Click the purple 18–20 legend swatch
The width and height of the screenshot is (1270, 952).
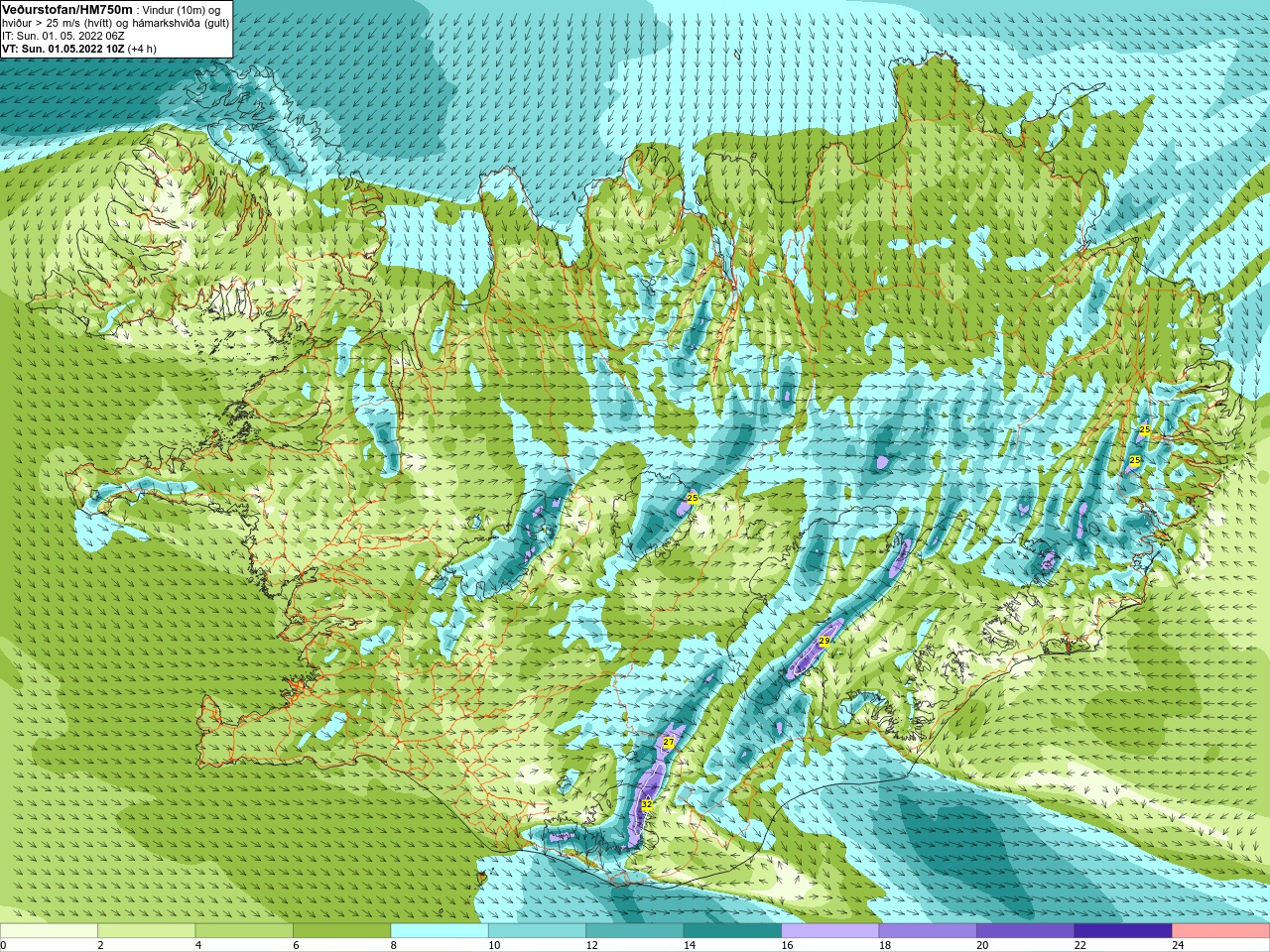pos(928,930)
